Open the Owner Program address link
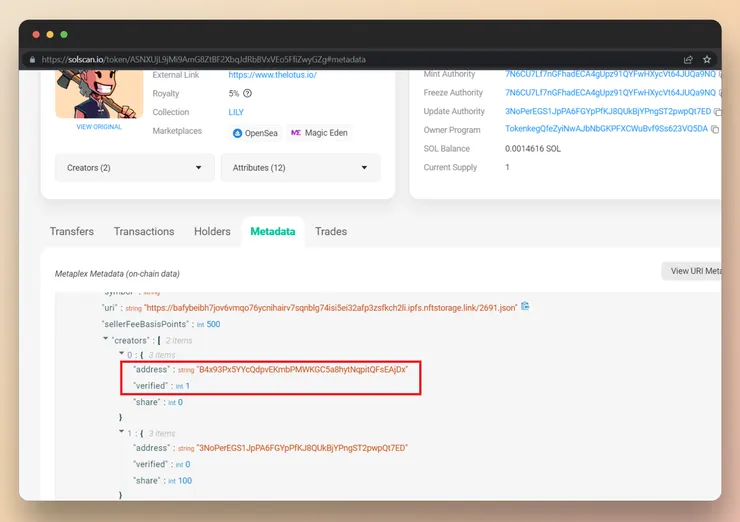Screen dimensions: 740x522 tap(606, 129)
